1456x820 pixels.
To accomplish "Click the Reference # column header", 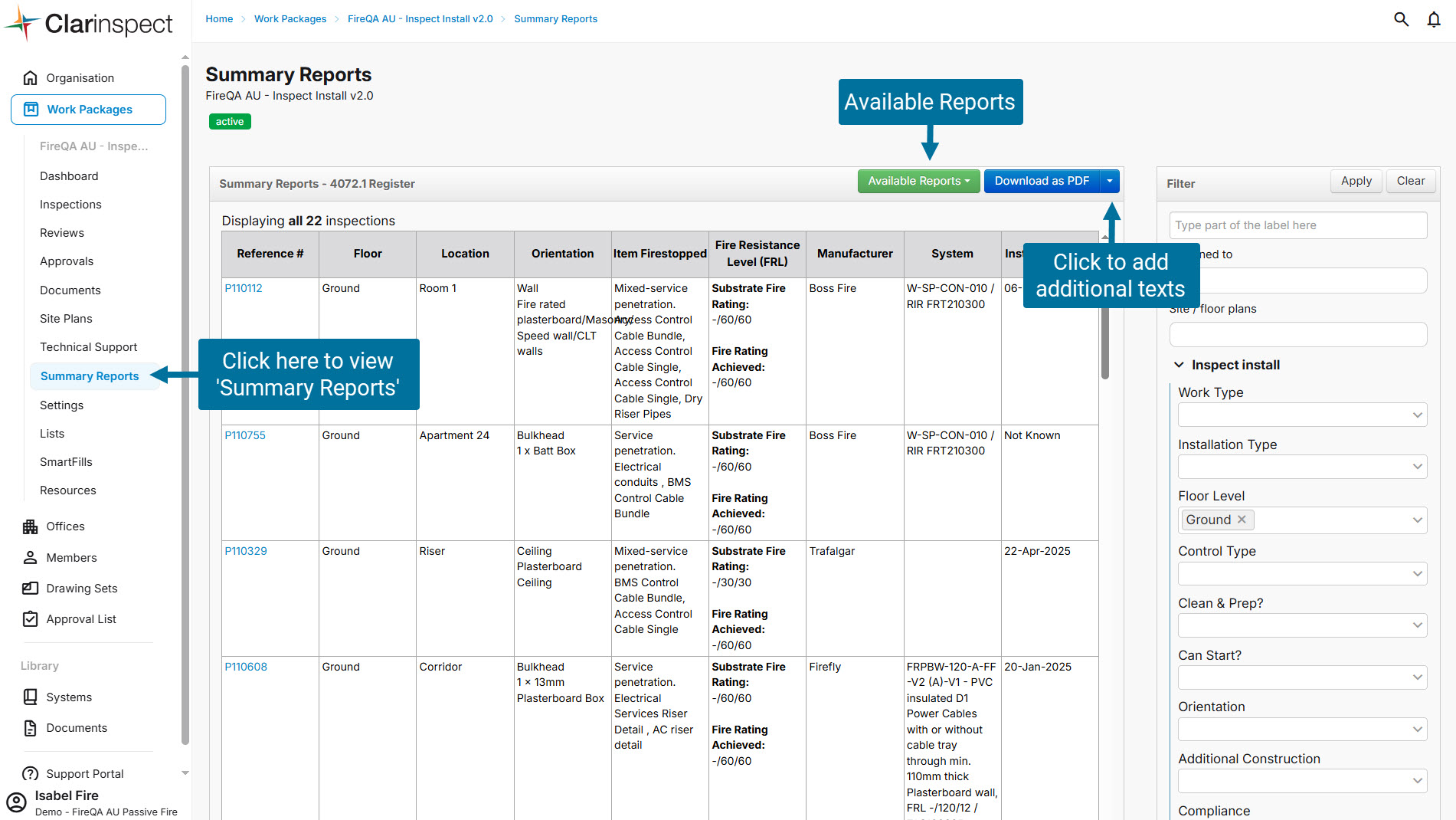I will 270,254.
